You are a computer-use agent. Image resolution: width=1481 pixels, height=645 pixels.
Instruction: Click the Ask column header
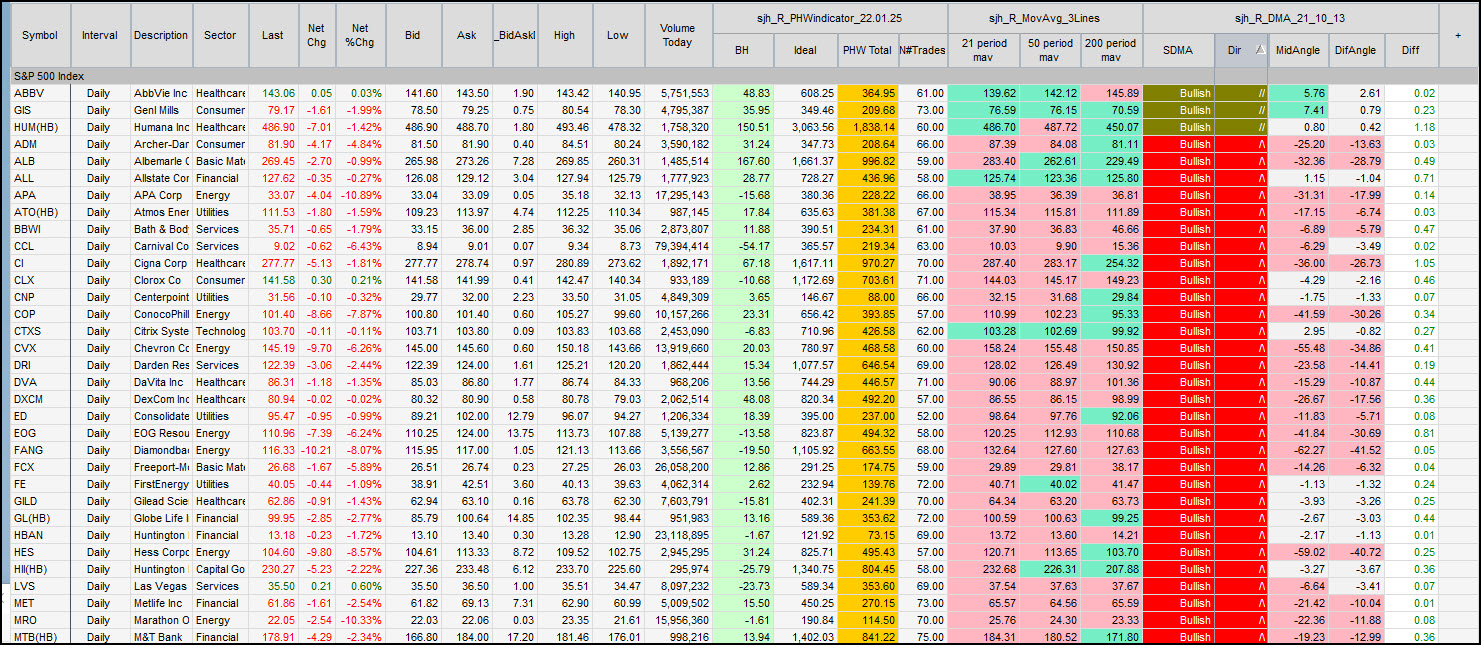coord(467,35)
